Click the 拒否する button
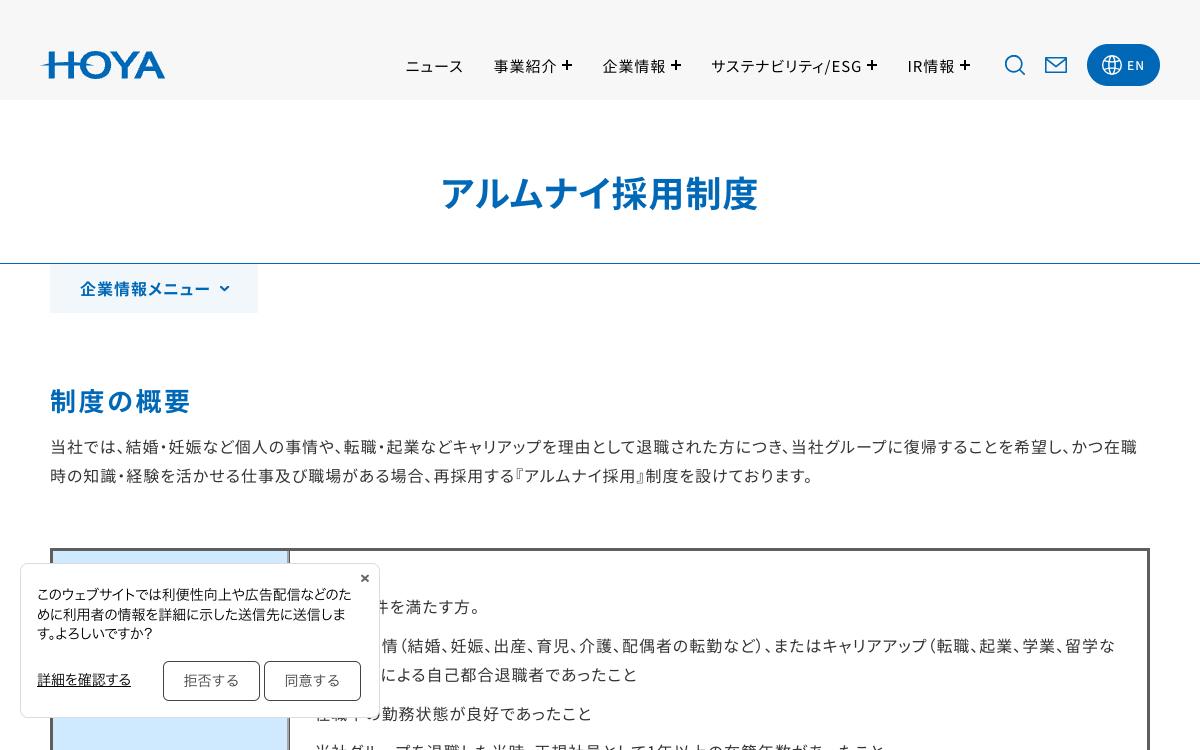 tap(211, 681)
